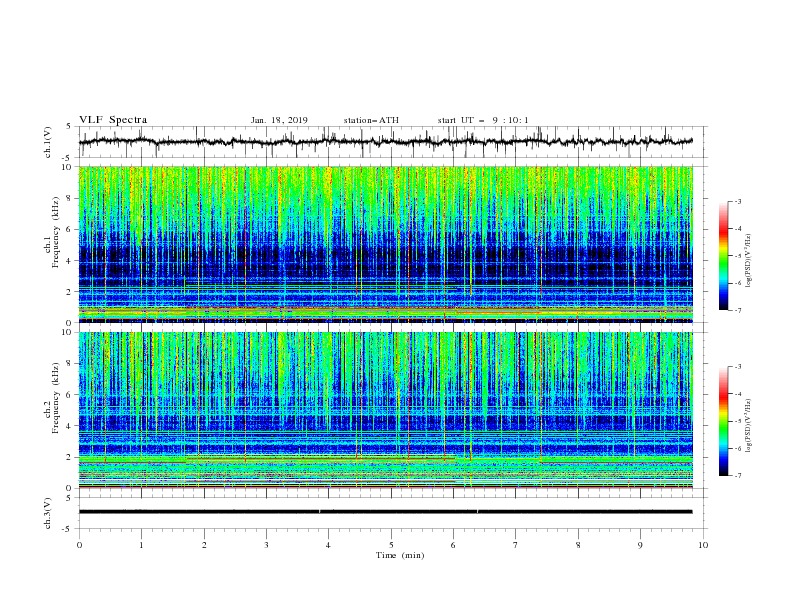This screenshot has height=612, width=792.
Task: Select the "Time (min)" axis label
Action: [x=400, y=555]
